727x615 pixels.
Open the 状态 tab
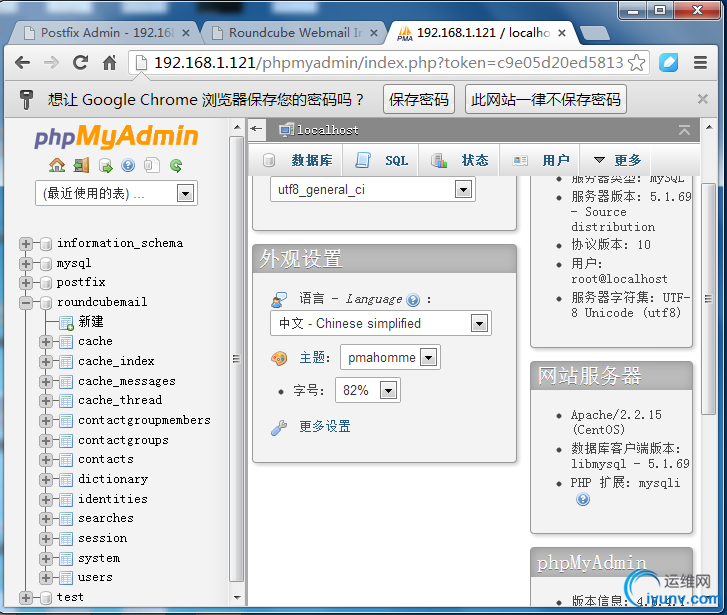459,160
